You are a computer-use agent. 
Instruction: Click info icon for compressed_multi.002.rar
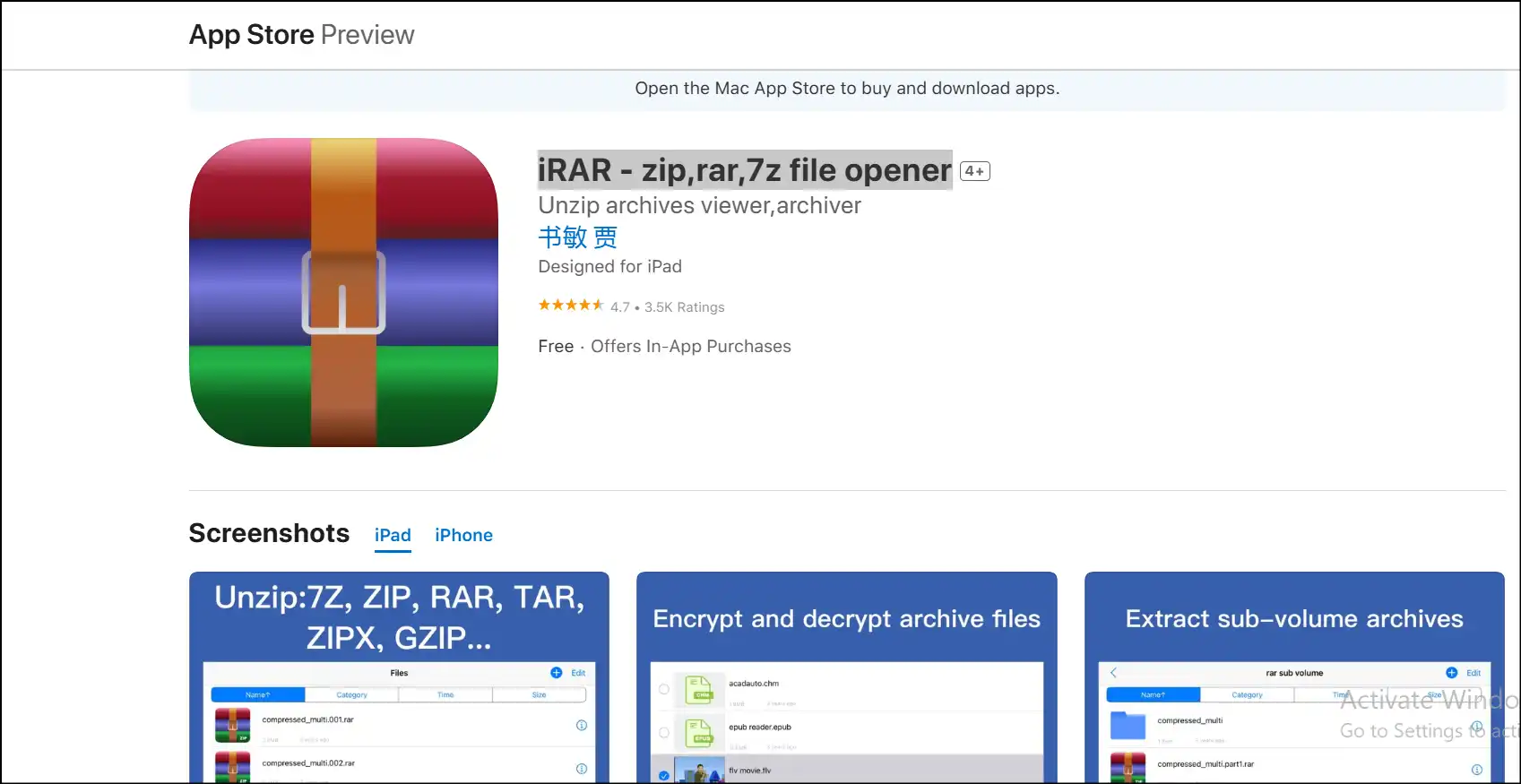tap(581, 769)
